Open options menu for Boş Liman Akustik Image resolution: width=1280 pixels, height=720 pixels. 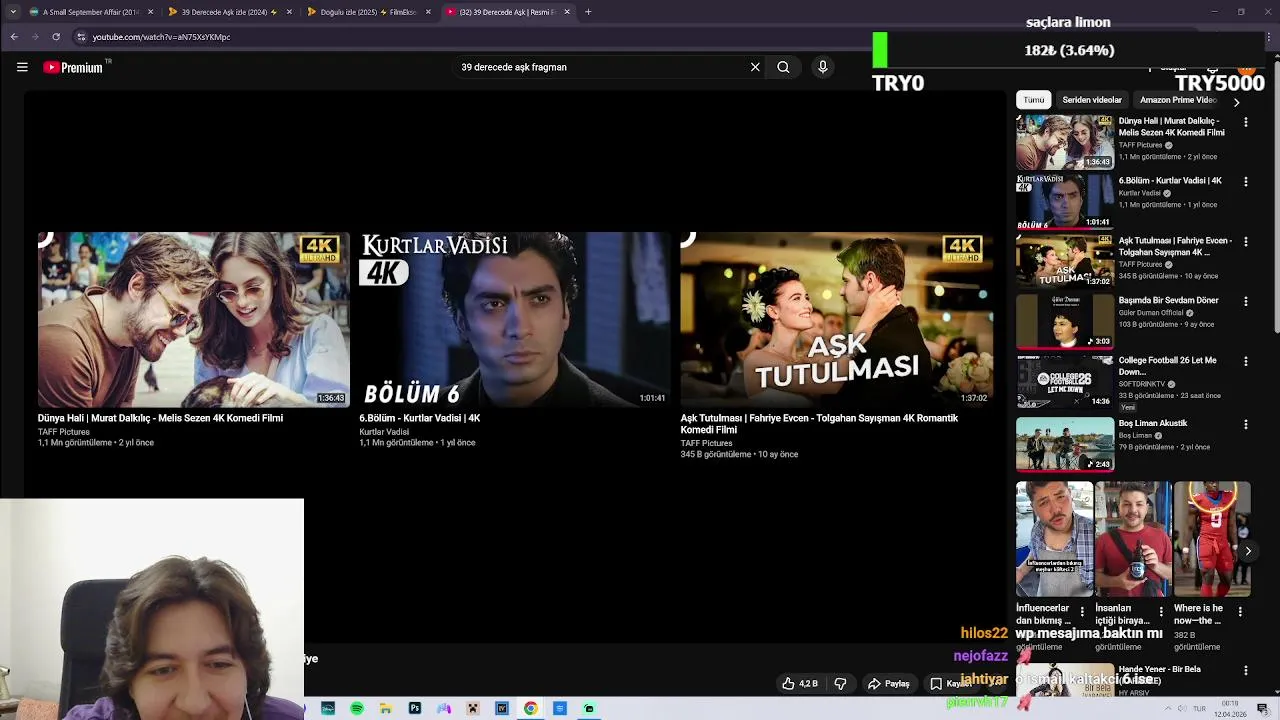pos(1246,425)
